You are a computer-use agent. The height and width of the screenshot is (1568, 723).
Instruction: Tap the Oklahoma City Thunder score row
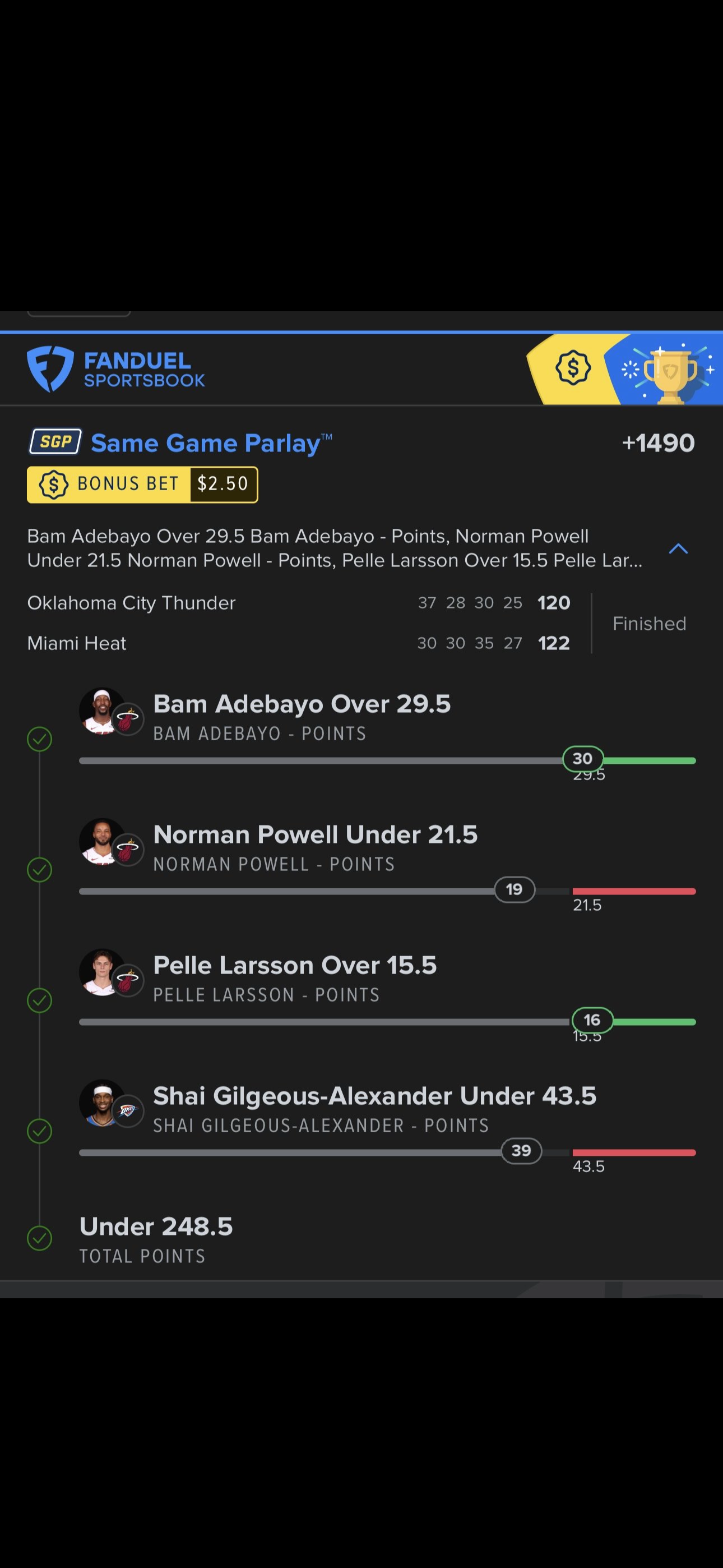tap(298, 603)
